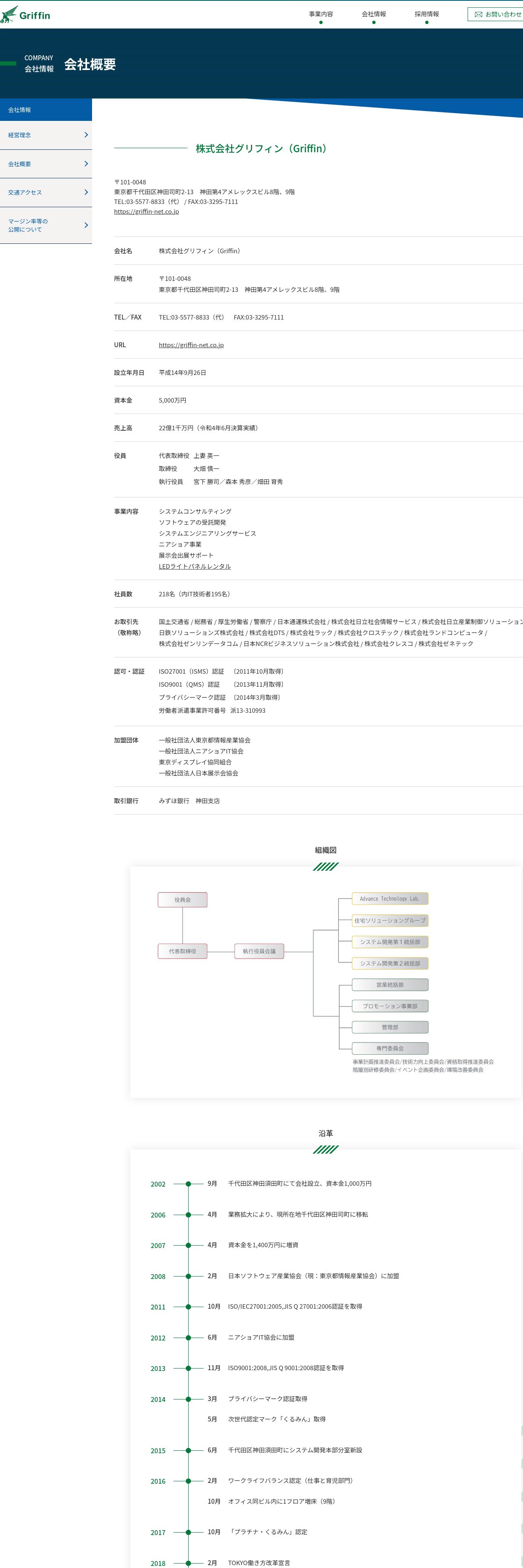The image size is (523, 1568).
Task: Click the chevron beside 経営理念
Action: (x=86, y=135)
